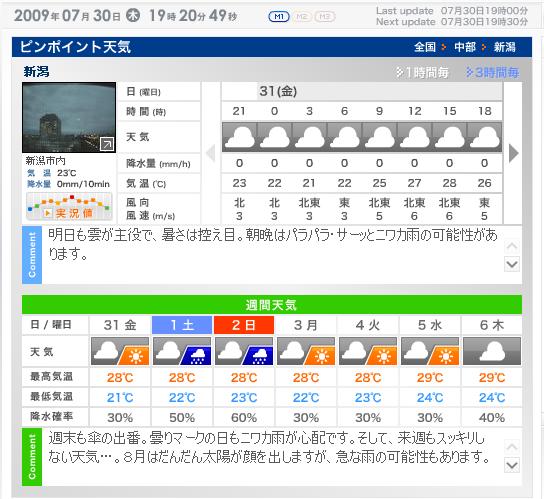The image size is (544, 499).
Task: Click cloudy icon for 6 o'clock
Action: [345, 137]
